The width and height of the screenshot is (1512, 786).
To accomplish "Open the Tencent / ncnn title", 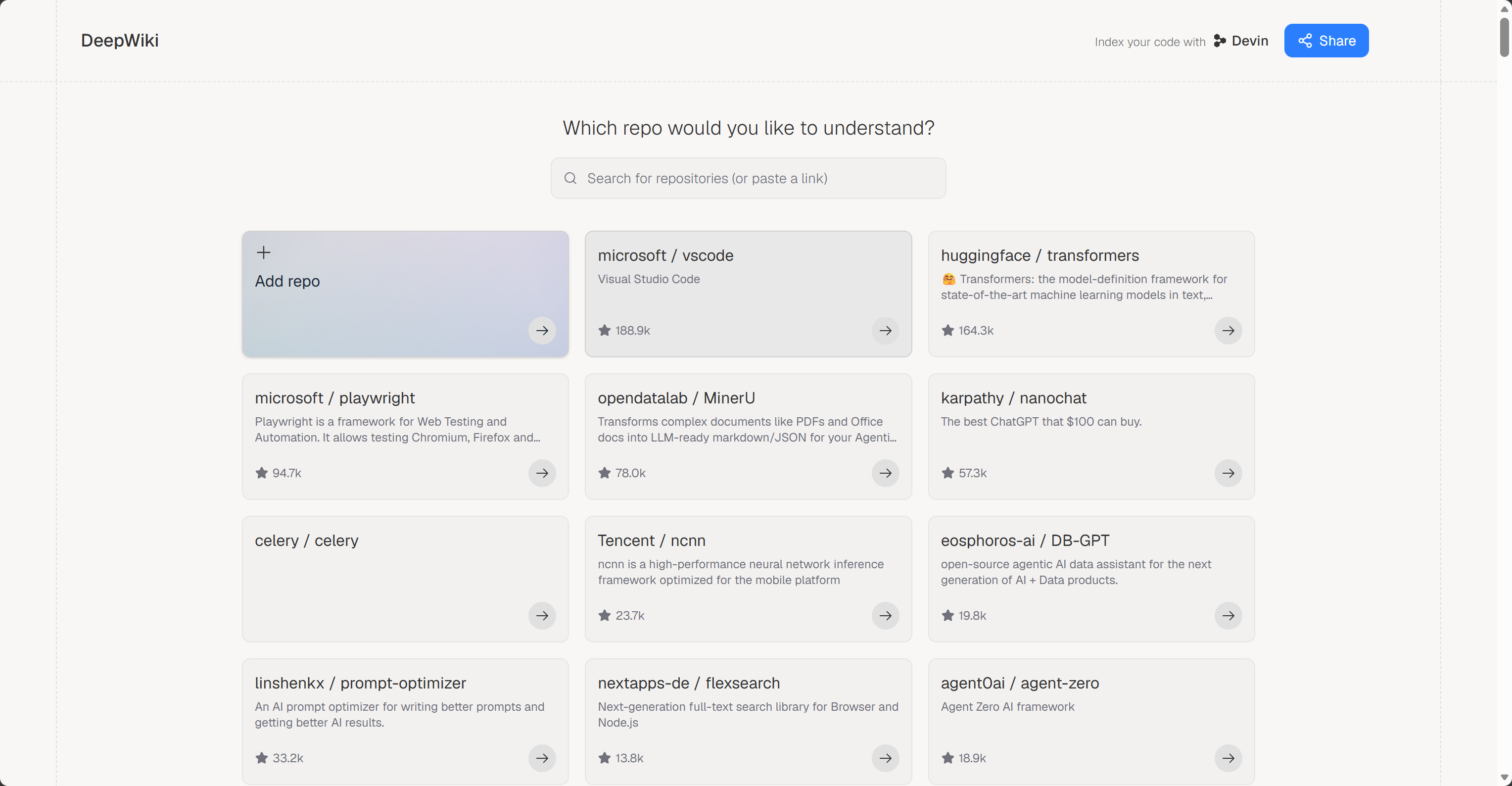I will pyautogui.click(x=652, y=540).
